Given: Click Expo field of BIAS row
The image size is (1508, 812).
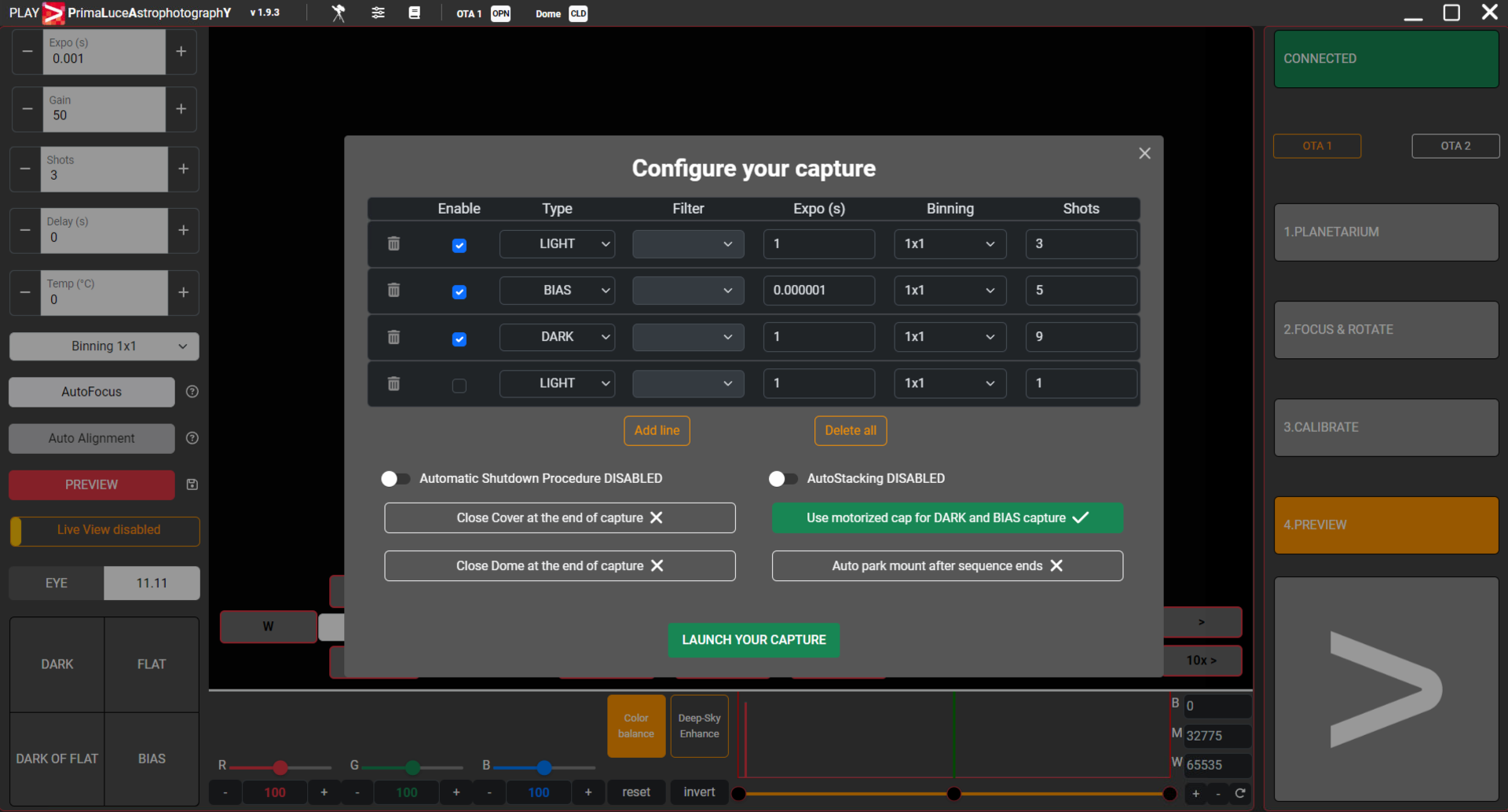Looking at the screenshot, I should (819, 291).
